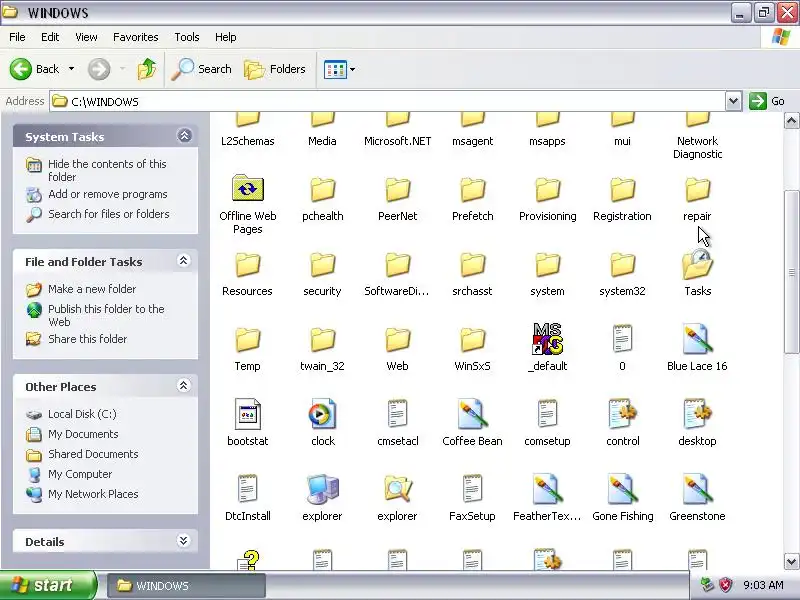Select the cmsetacl text file icon
Image resolution: width=800 pixels, height=600 pixels.
[x=397, y=414]
